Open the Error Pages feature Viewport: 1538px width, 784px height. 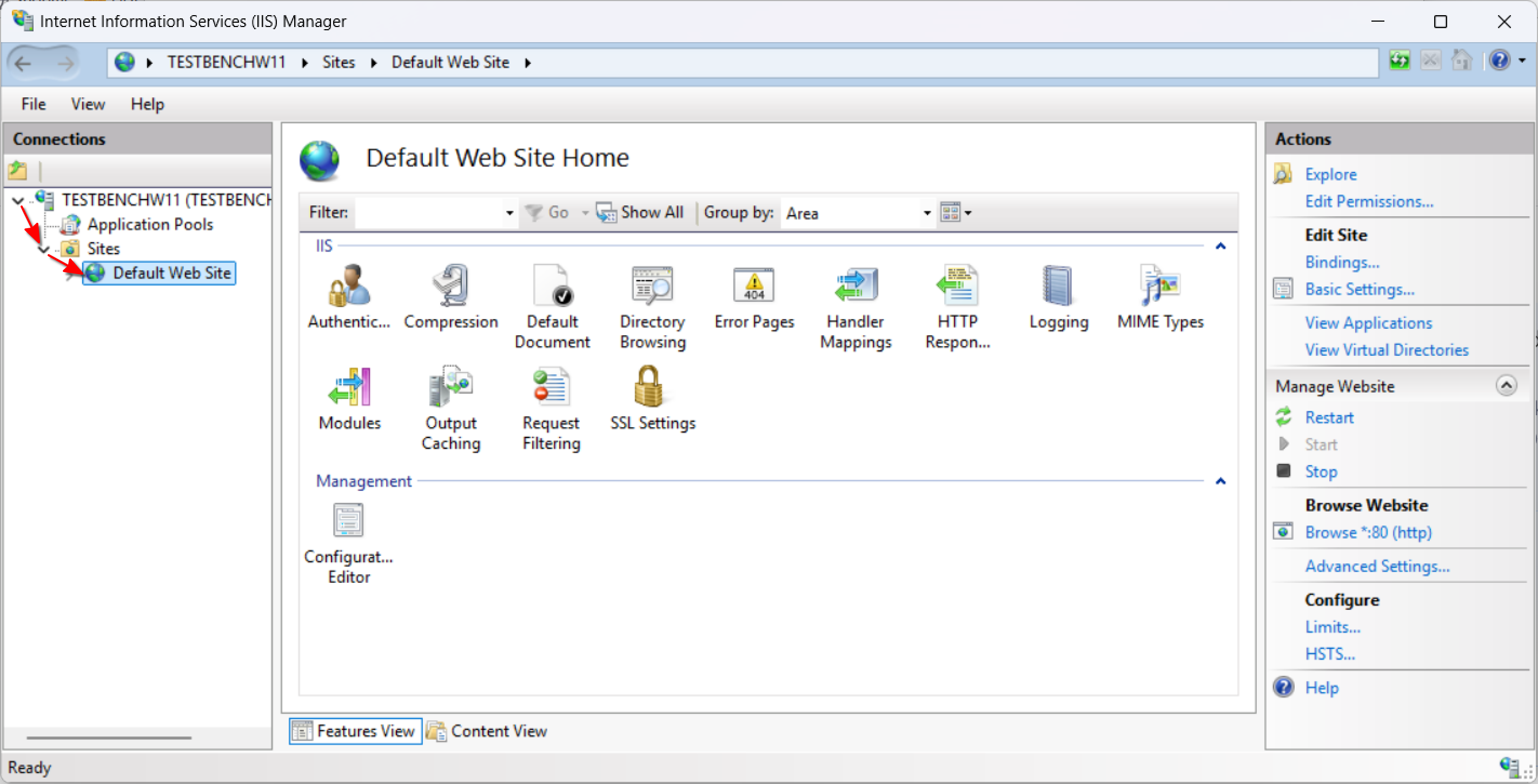click(753, 286)
